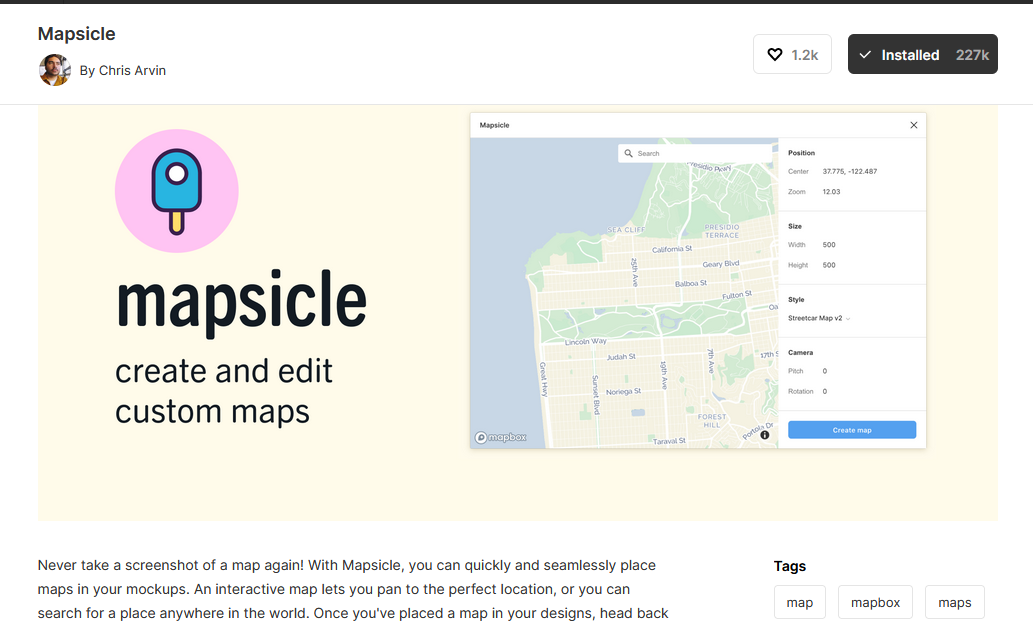The width and height of the screenshot is (1033, 623).
Task: Click the Width value 500
Action: click(x=829, y=244)
